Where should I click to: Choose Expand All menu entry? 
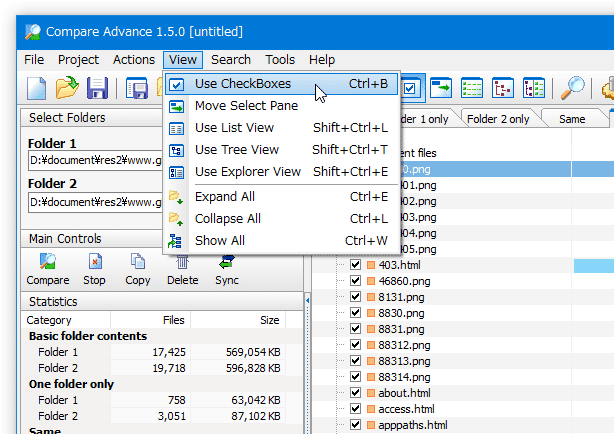[x=281, y=197]
